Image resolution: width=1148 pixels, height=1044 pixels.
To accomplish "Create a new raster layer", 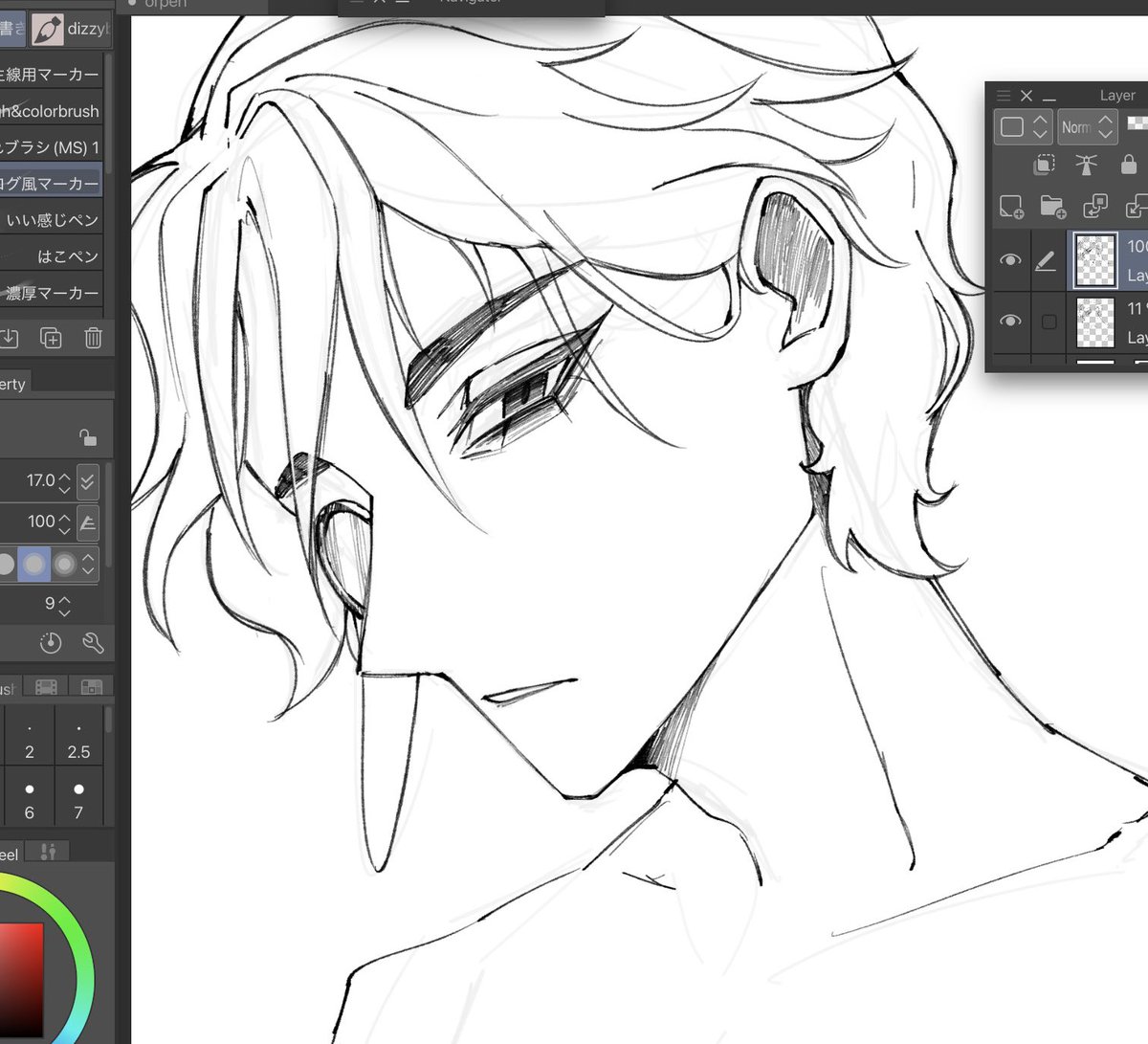I will (x=1010, y=206).
